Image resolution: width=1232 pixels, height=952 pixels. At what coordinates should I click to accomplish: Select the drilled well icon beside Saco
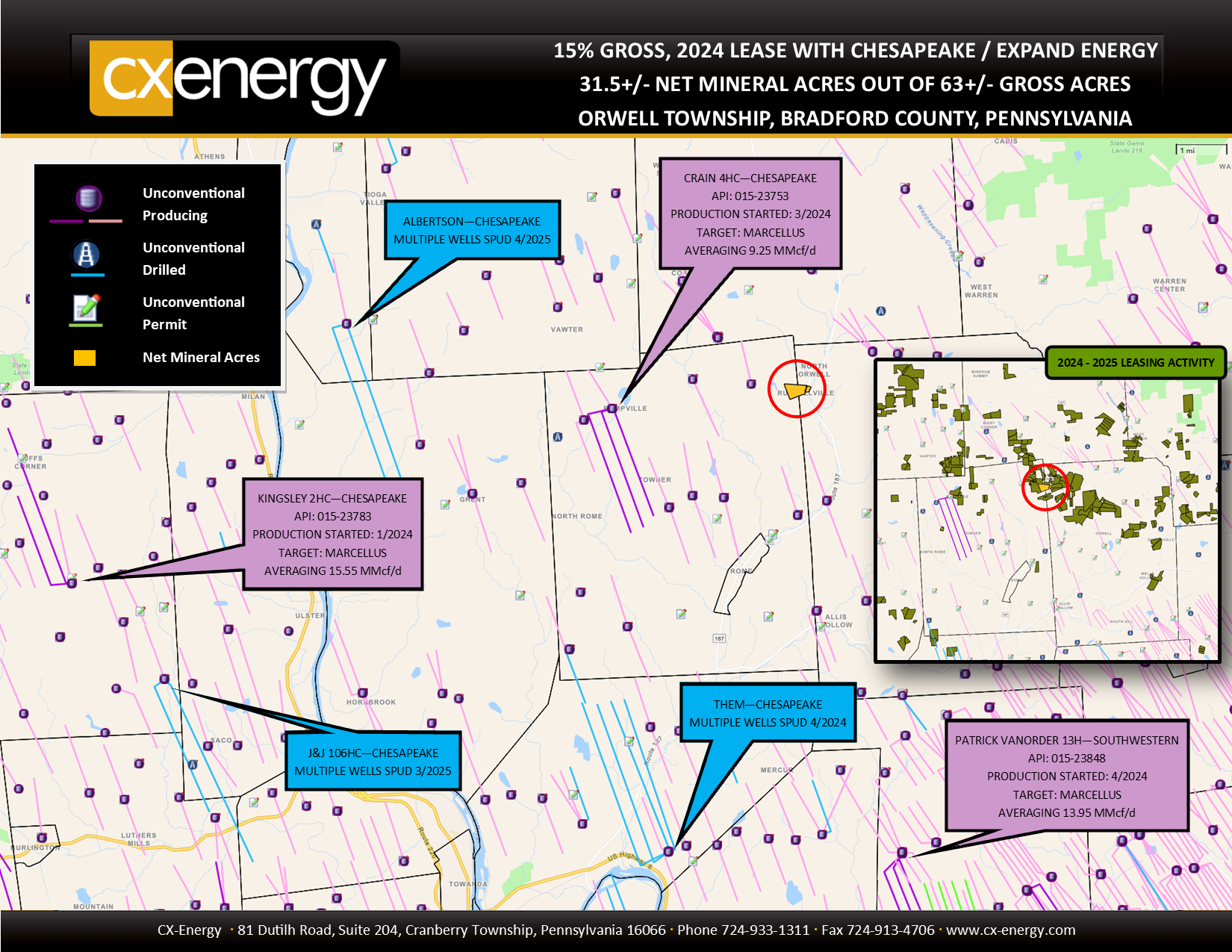click(x=193, y=765)
